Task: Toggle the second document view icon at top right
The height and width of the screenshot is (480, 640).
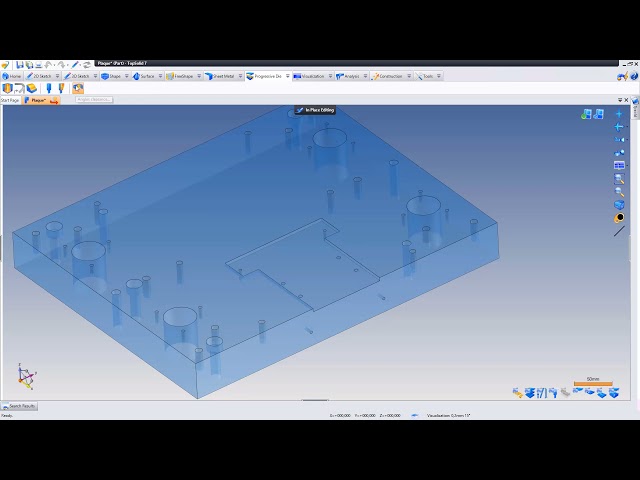Action: pos(599,114)
